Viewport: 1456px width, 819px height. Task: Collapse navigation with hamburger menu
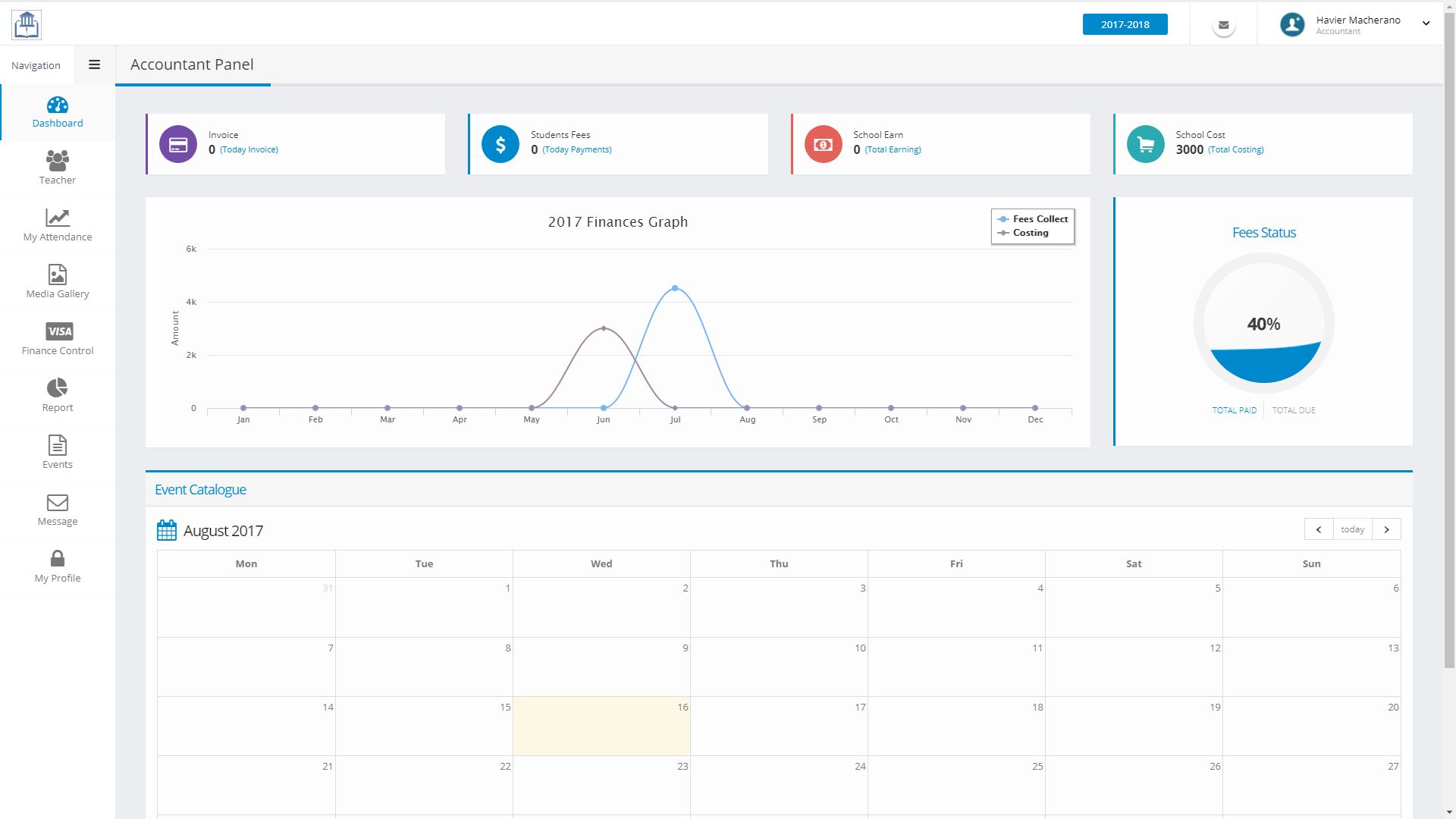94,65
